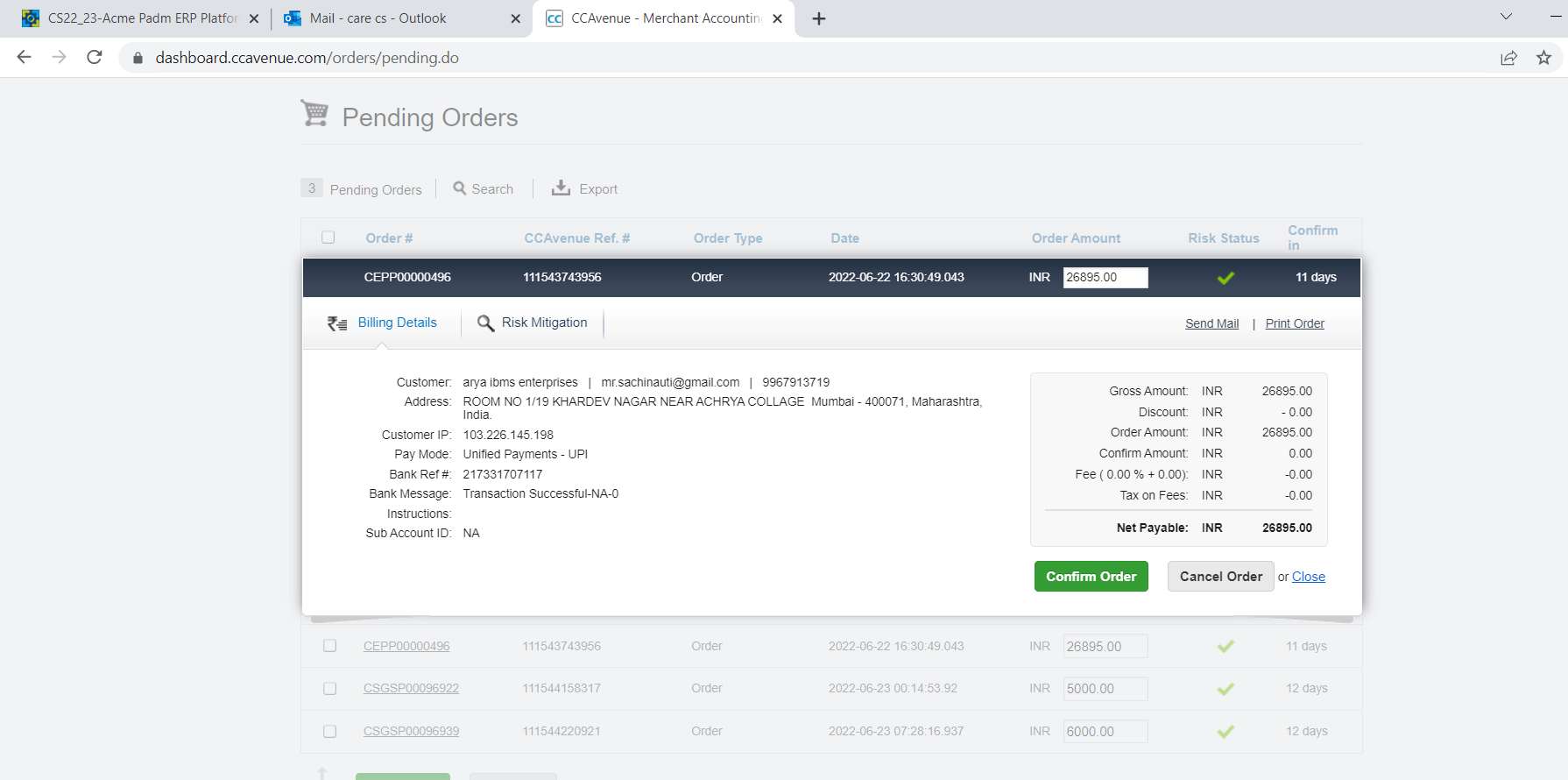Select ref number 111544220921
Image resolution: width=1568 pixels, height=780 pixels.
[562, 731]
